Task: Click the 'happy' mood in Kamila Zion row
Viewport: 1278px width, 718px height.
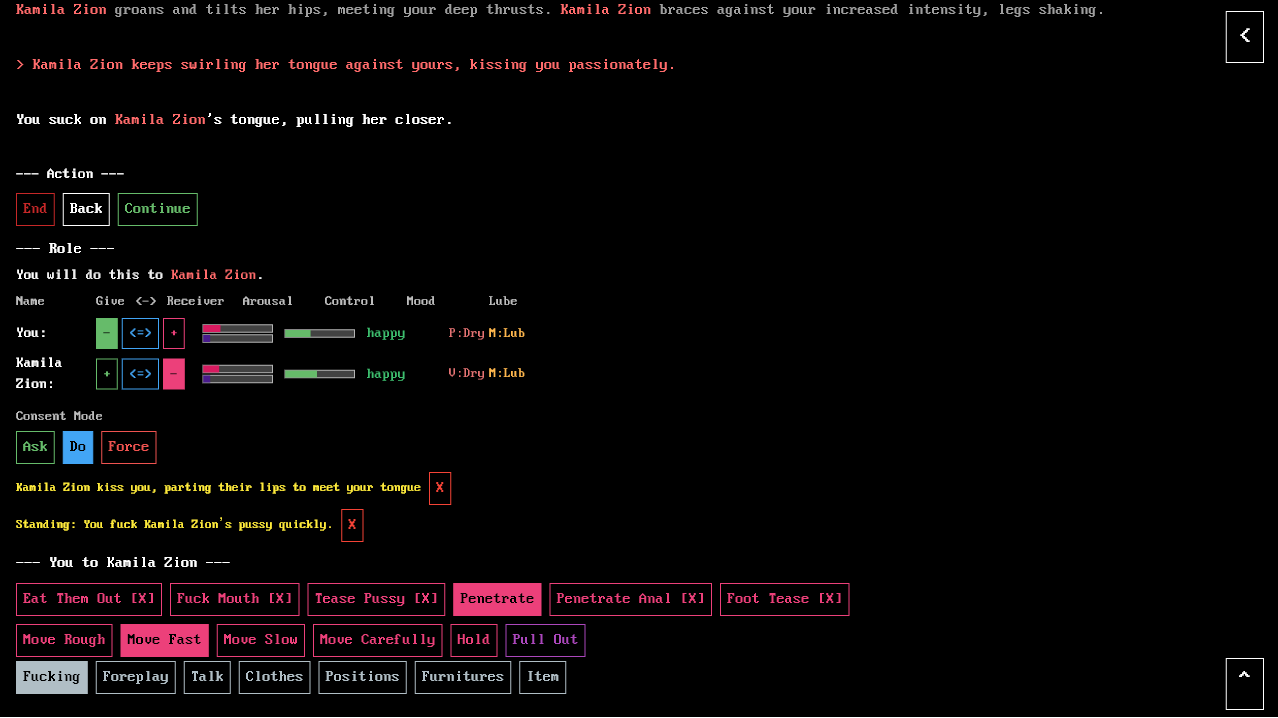Action: (386, 374)
